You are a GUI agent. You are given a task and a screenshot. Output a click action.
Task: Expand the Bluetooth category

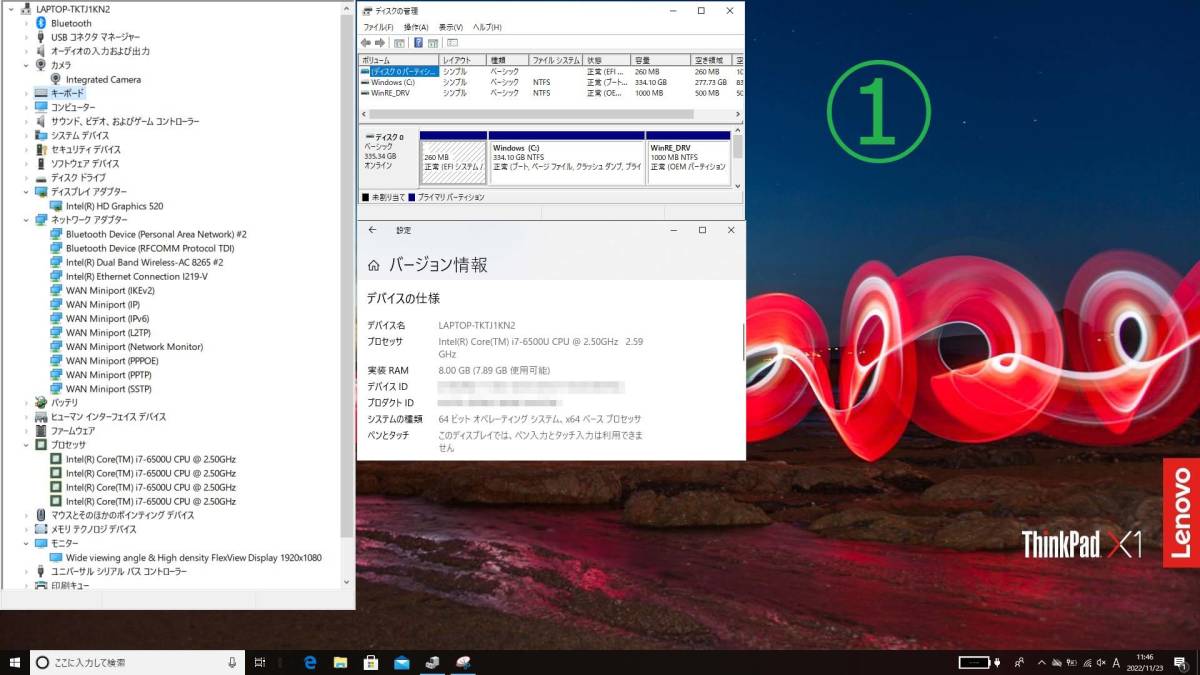[26, 23]
